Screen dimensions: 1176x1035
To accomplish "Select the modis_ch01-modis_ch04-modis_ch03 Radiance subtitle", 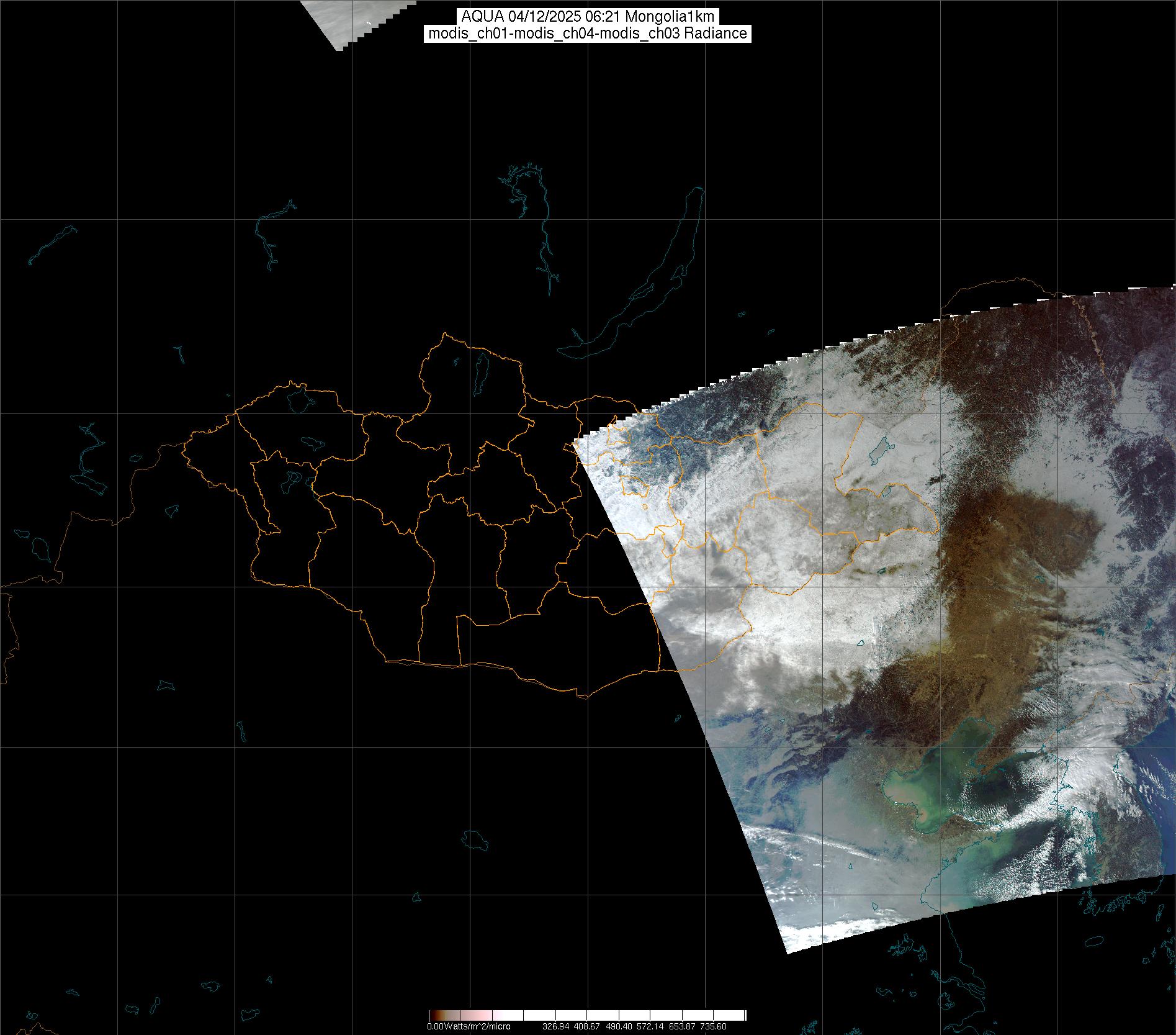I will click(x=587, y=34).
